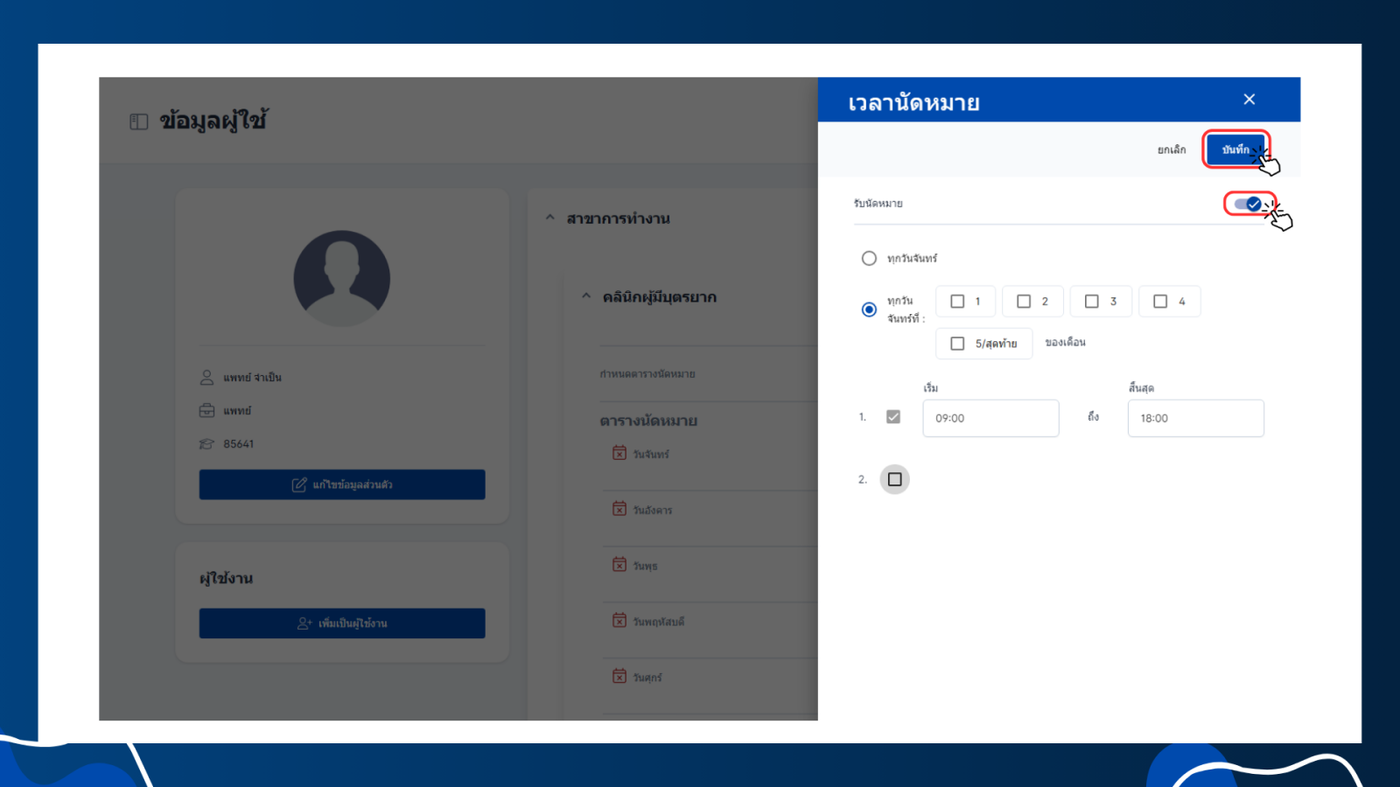Click ยกเลิก to cancel the appointment time
Image resolution: width=1400 pixels, height=787 pixels.
coord(1171,150)
